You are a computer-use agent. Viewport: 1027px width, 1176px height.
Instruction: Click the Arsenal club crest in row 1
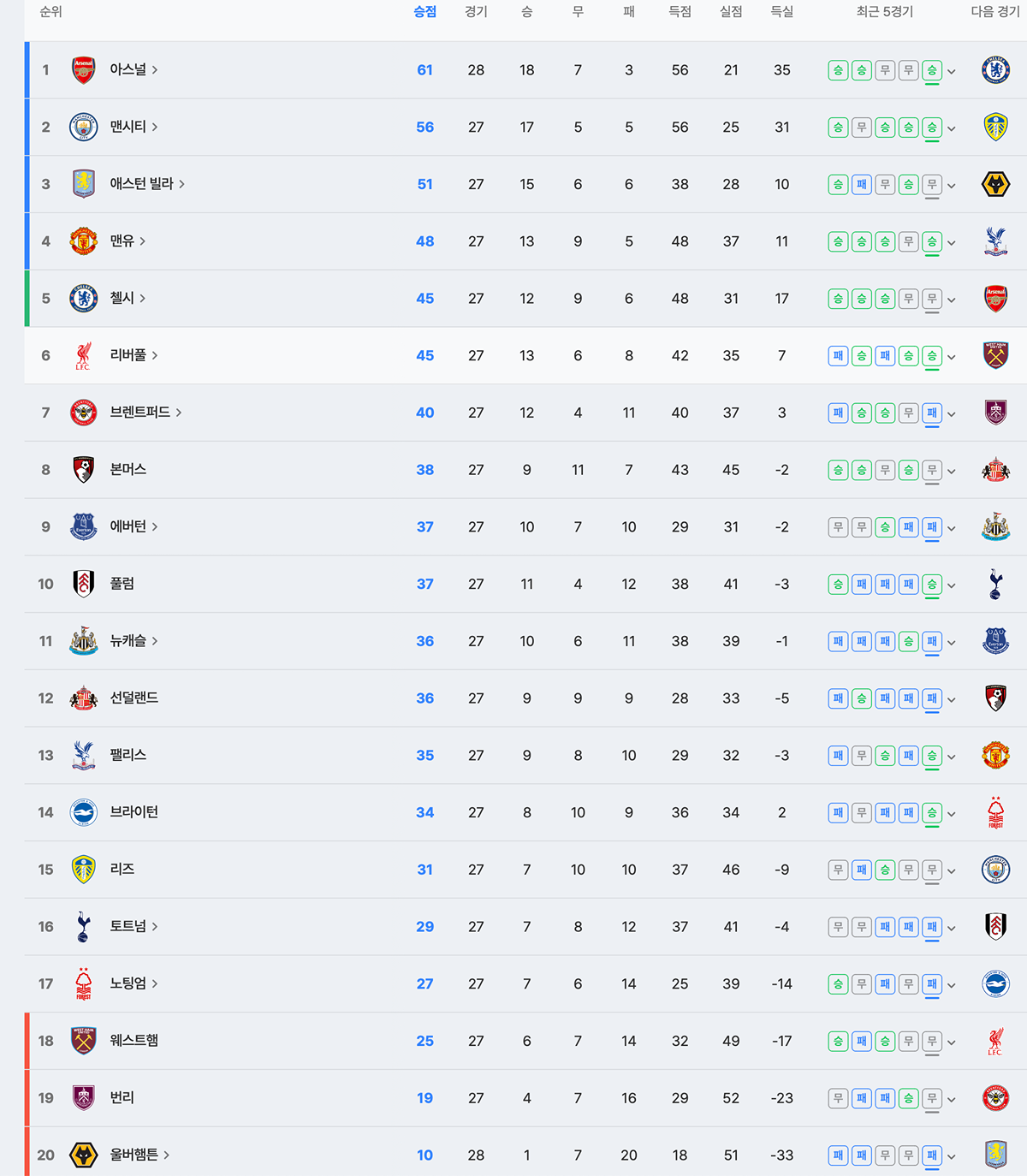coord(83,70)
